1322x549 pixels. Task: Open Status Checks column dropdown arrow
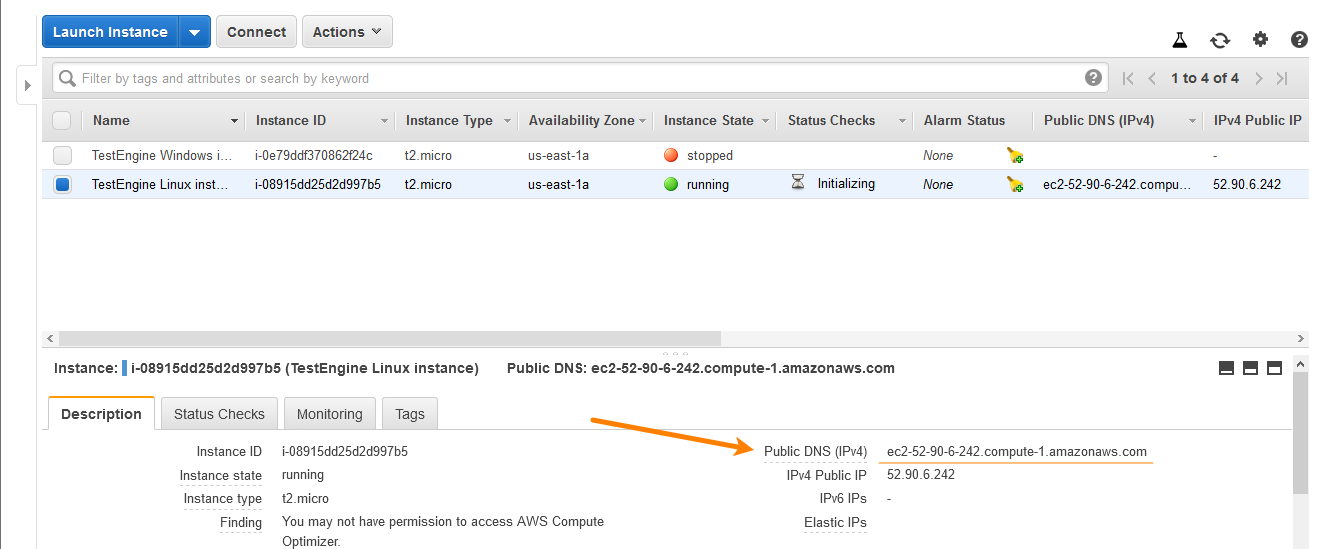(x=903, y=121)
